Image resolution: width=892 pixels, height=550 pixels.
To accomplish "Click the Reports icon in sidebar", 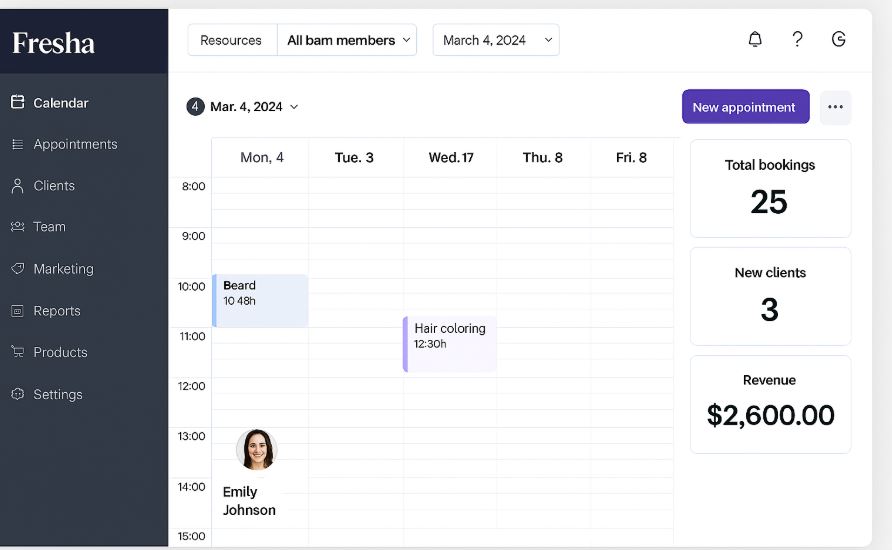I will (18, 311).
